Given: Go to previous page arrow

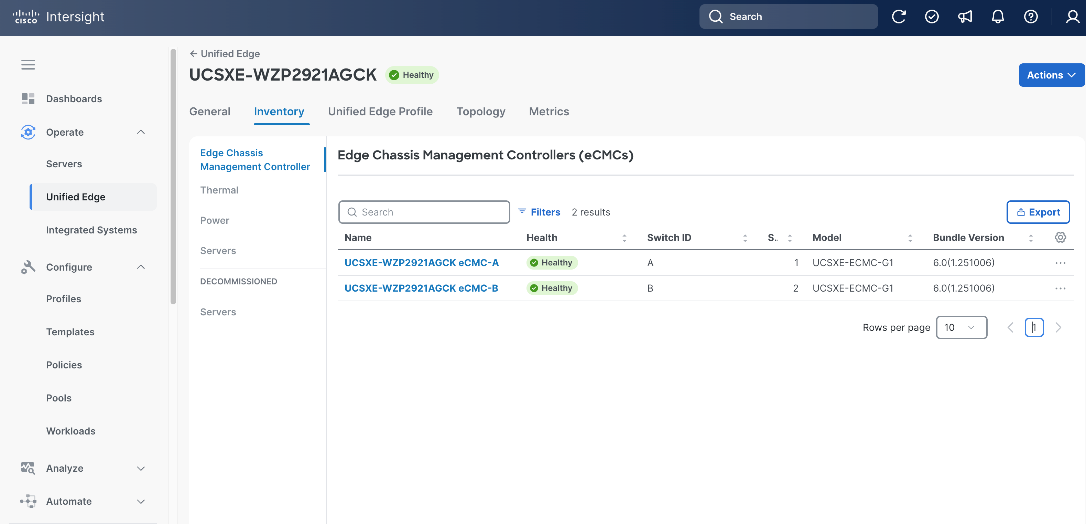Looking at the screenshot, I should pyautogui.click(x=1011, y=327).
